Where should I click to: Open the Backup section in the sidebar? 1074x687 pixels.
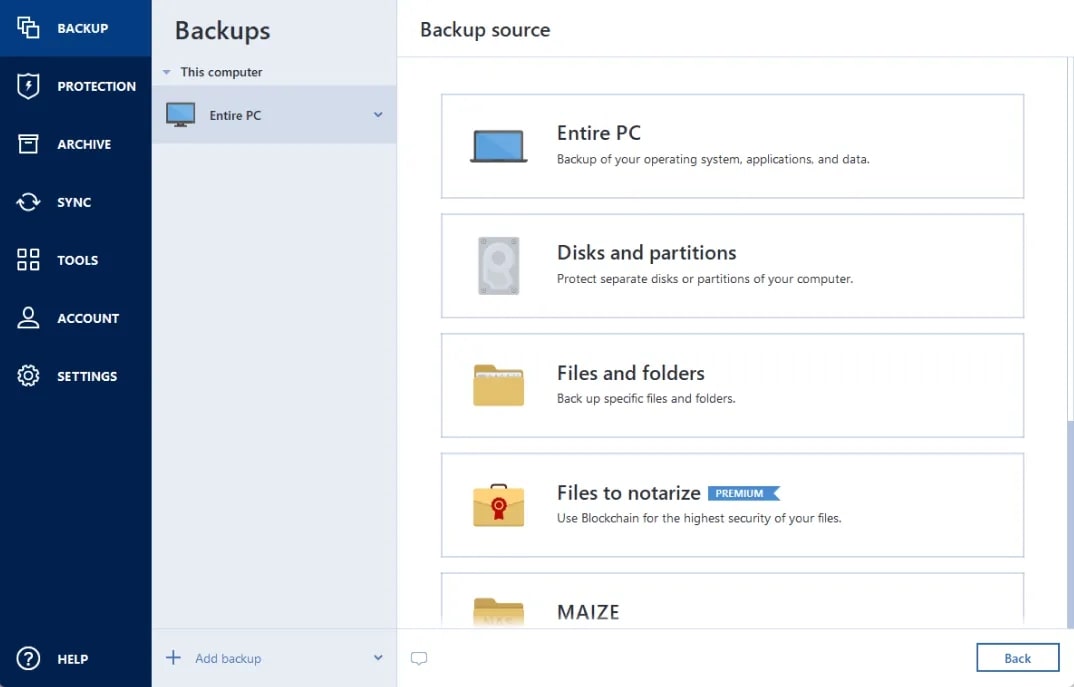[75, 28]
